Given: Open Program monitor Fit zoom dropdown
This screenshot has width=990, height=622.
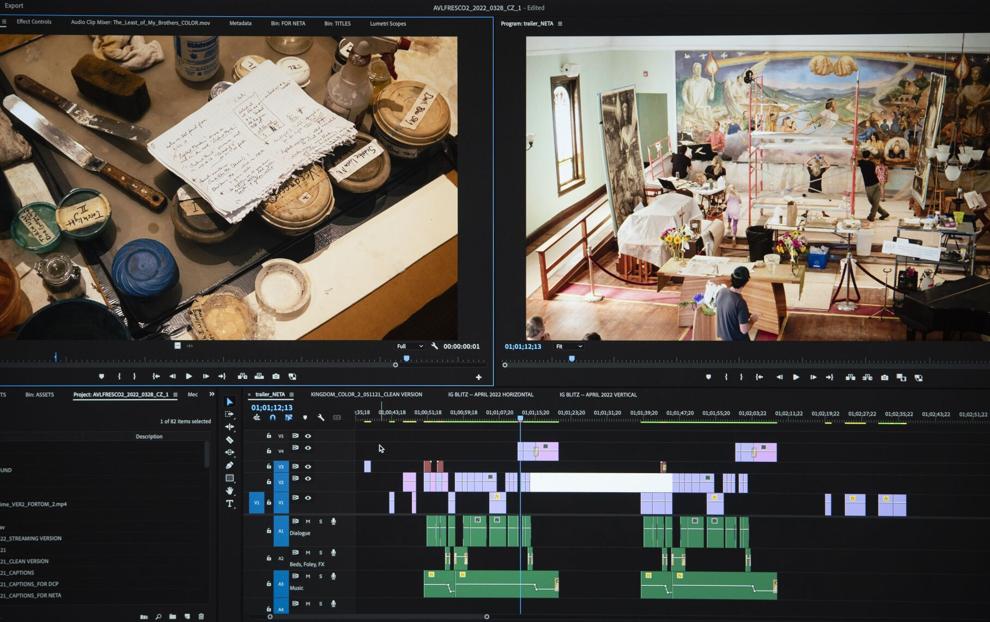Looking at the screenshot, I should tap(568, 346).
